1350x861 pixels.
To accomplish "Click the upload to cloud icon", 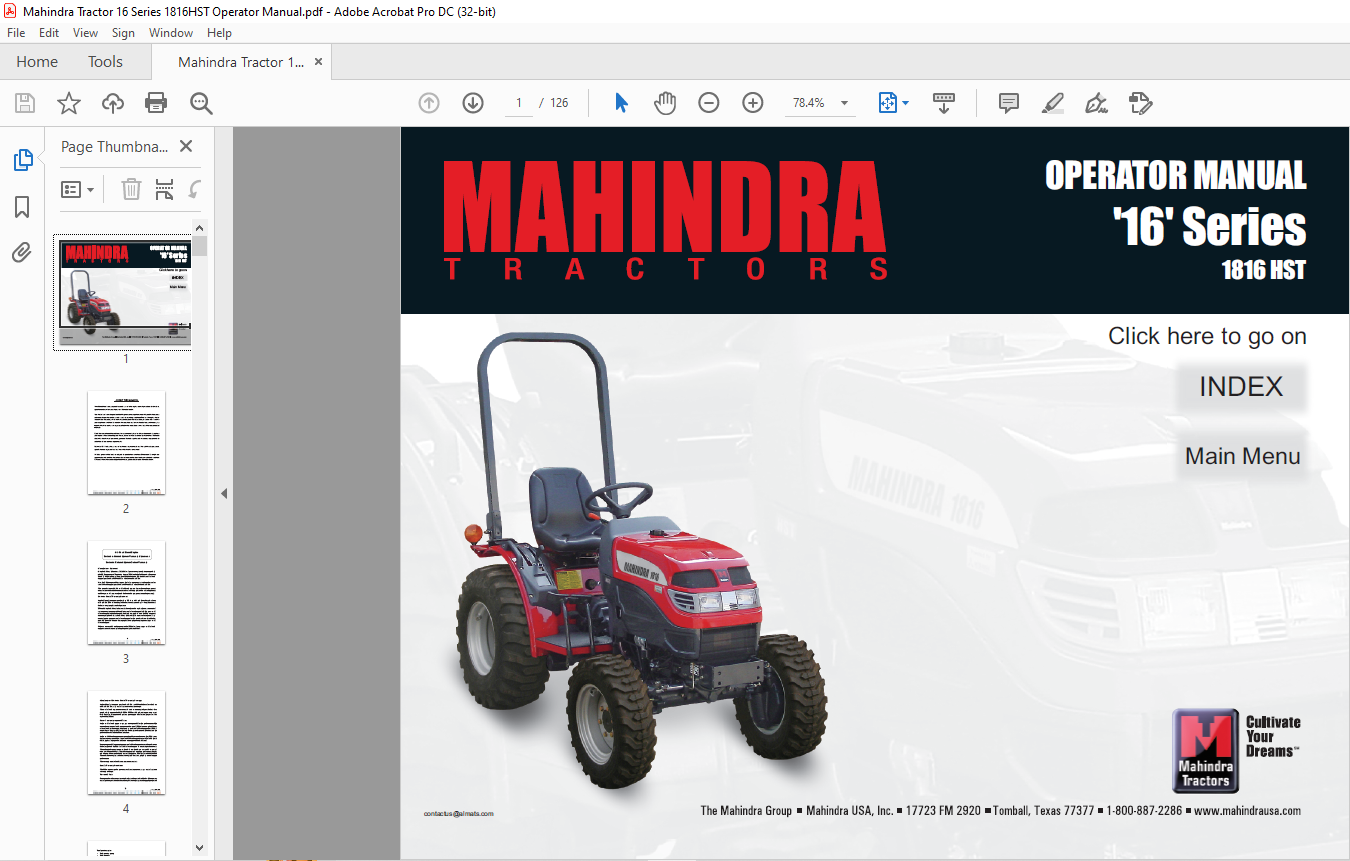I will click(x=113, y=103).
